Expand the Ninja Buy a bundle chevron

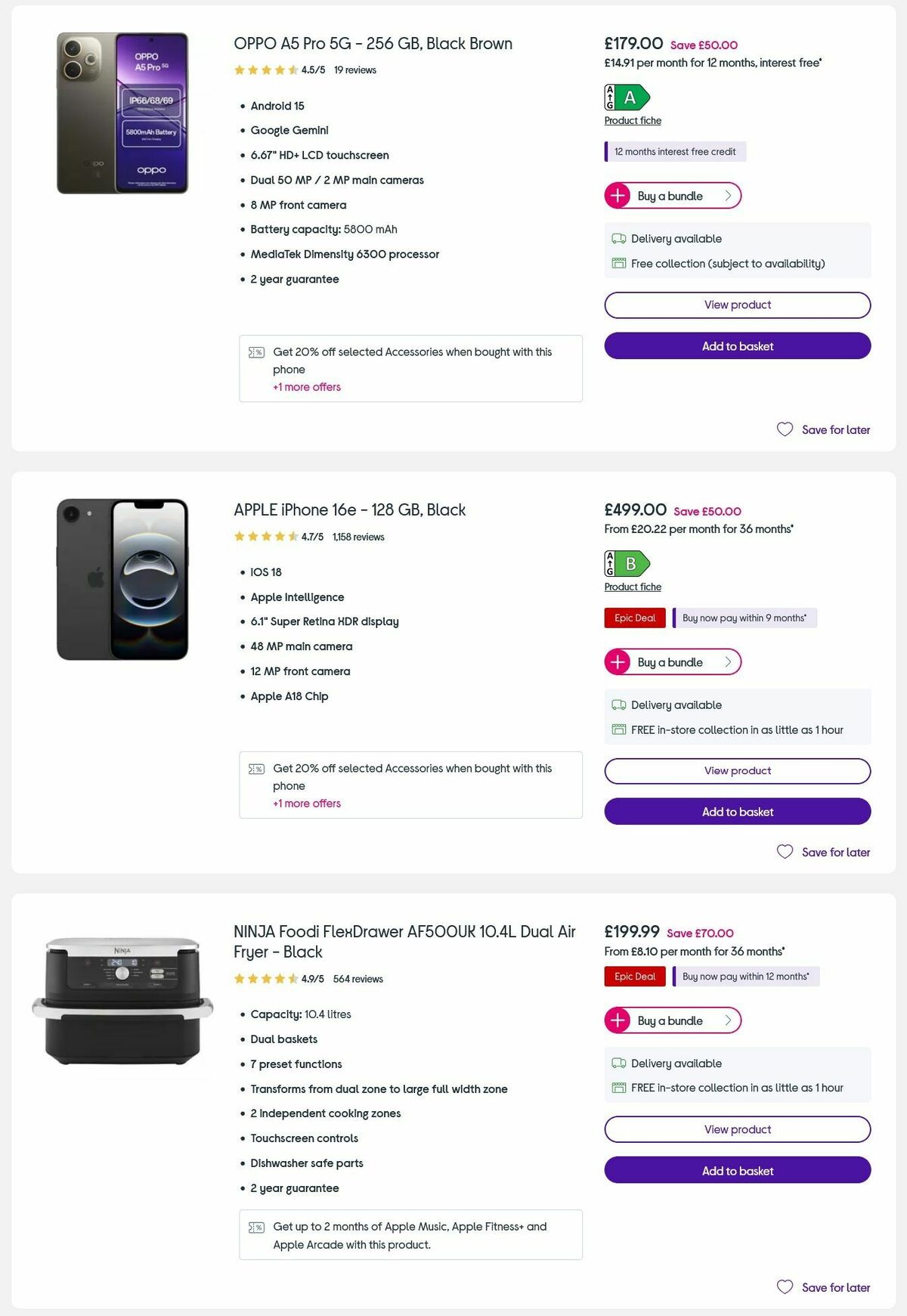[x=728, y=1020]
